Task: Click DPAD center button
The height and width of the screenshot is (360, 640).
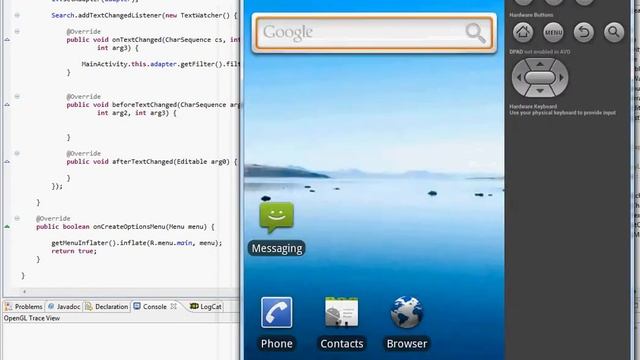Action: 540,77
